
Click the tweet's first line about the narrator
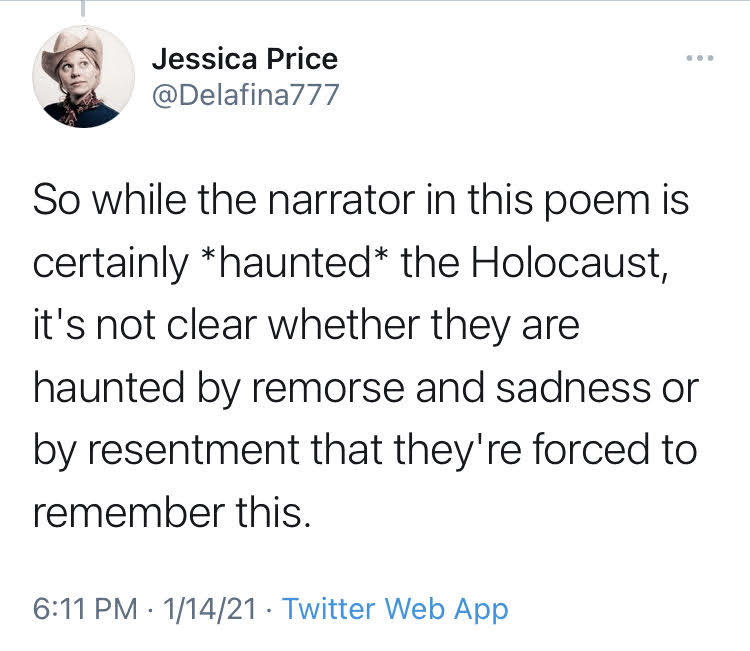point(360,204)
